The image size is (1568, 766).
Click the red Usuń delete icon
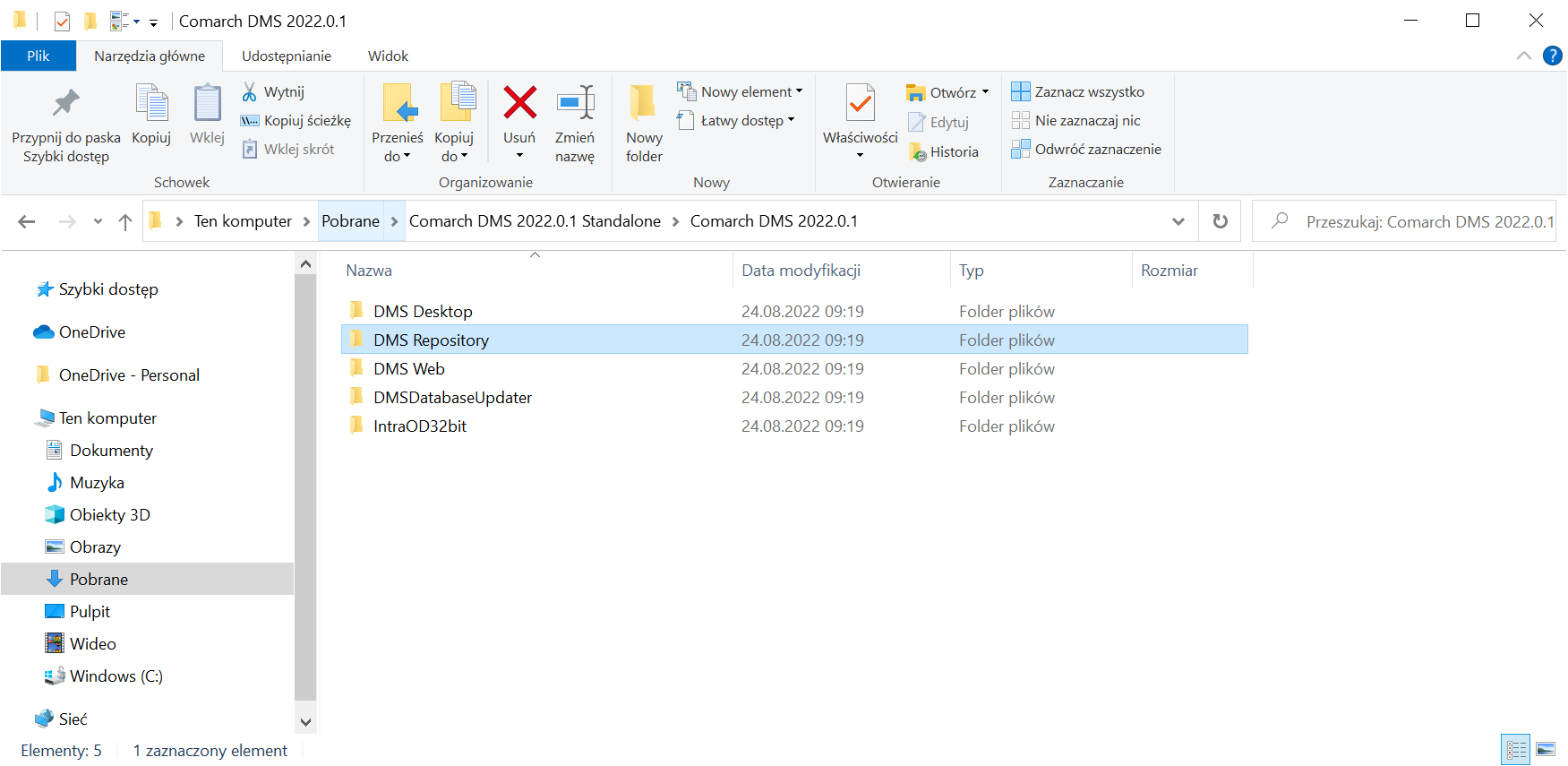pyautogui.click(x=519, y=104)
